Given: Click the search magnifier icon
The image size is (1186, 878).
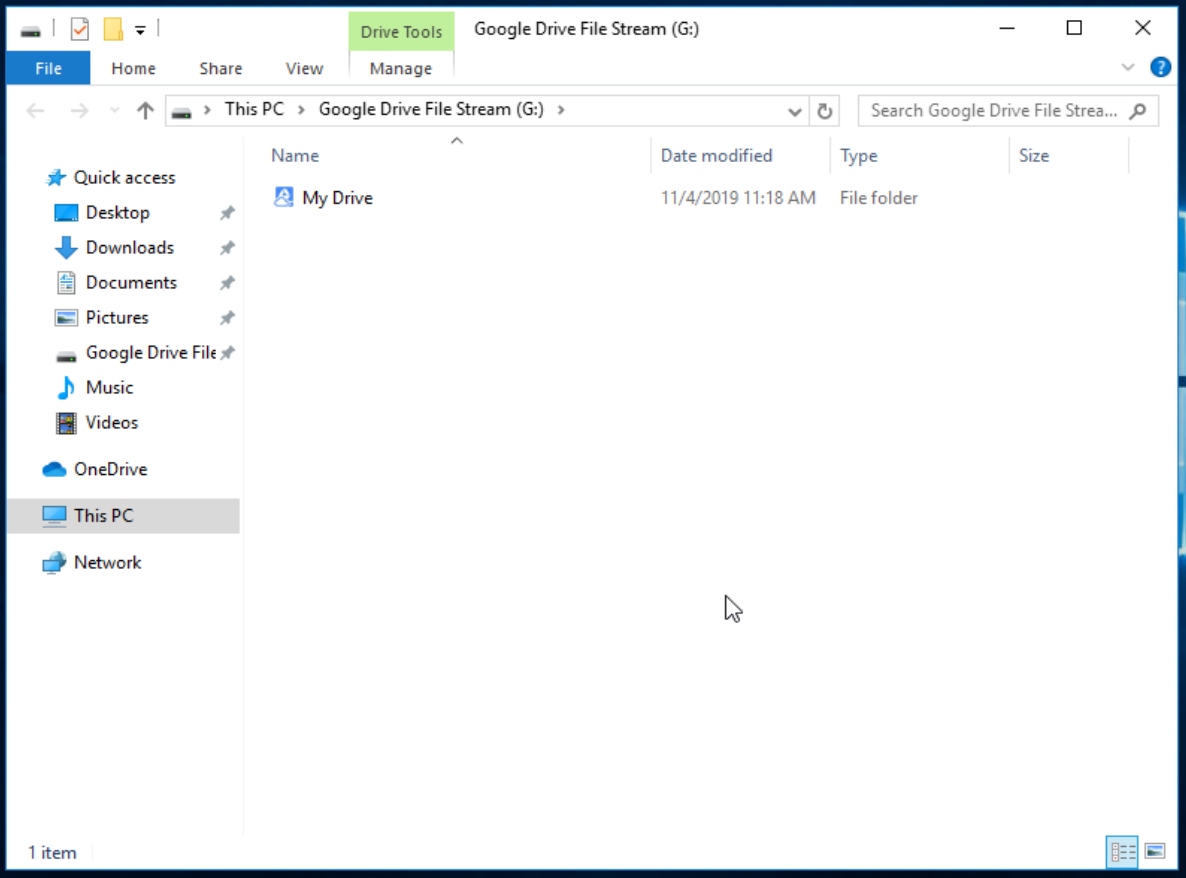Looking at the screenshot, I should [1138, 111].
